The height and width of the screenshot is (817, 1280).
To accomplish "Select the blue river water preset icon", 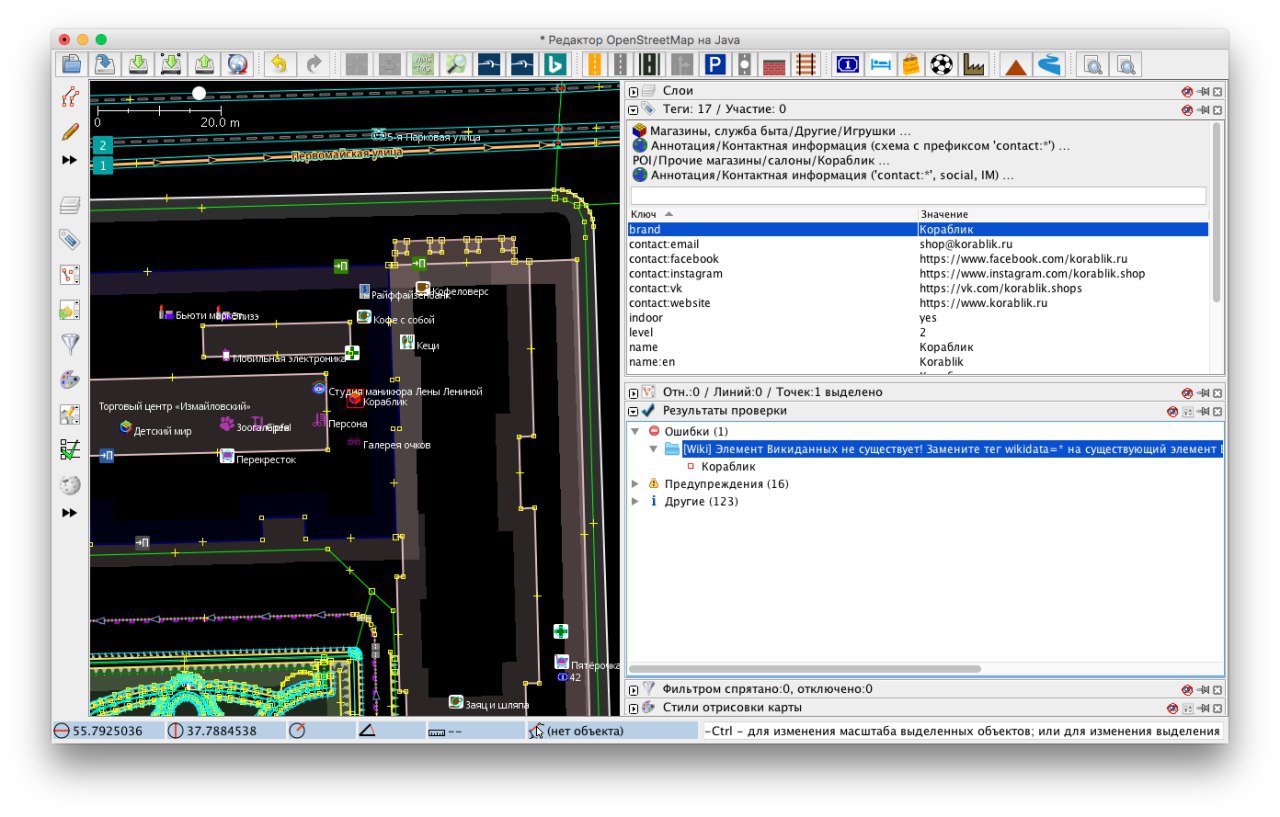I will pyautogui.click(x=1048, y=65).
